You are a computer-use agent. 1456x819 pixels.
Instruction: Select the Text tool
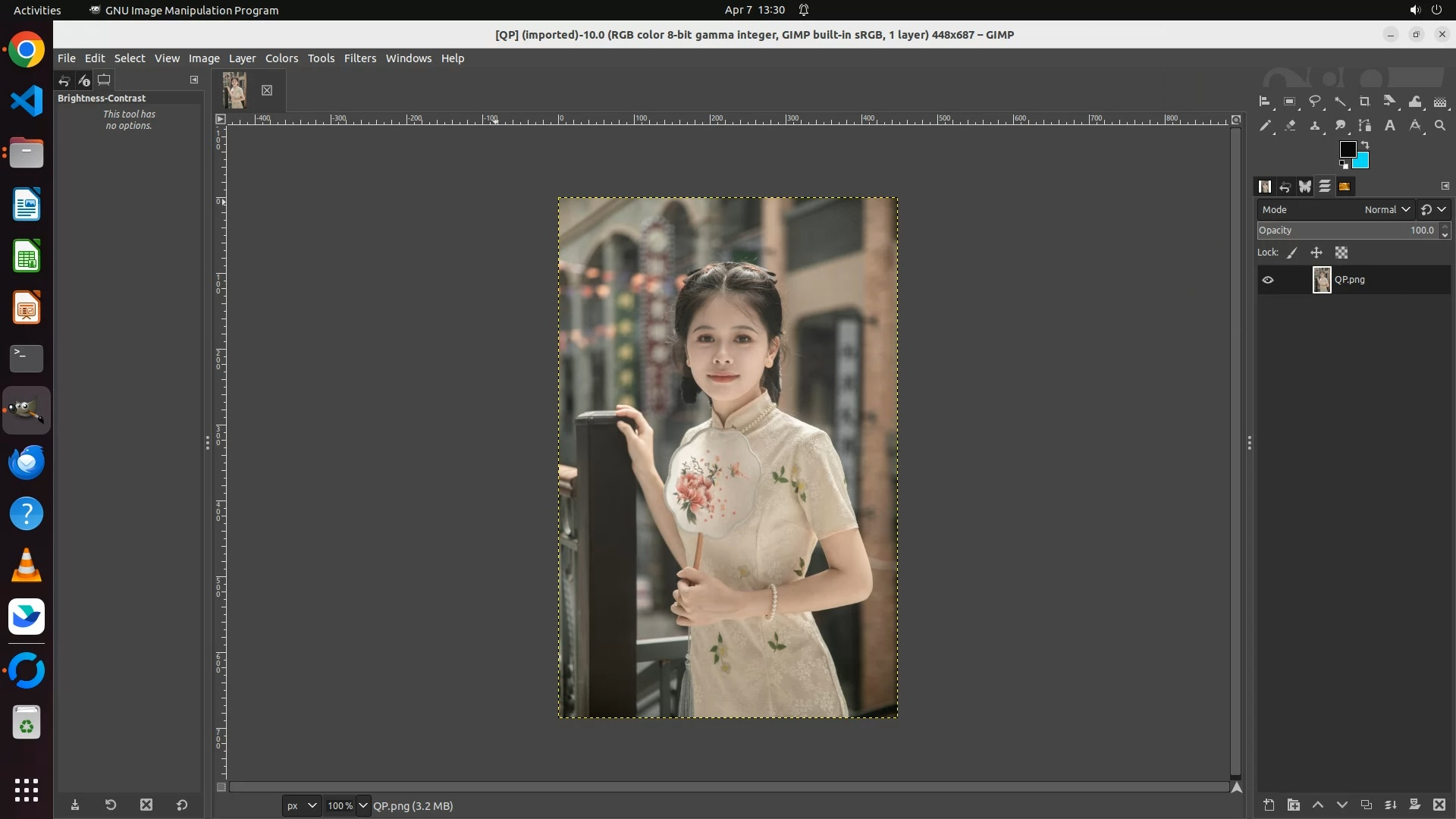1389,126
